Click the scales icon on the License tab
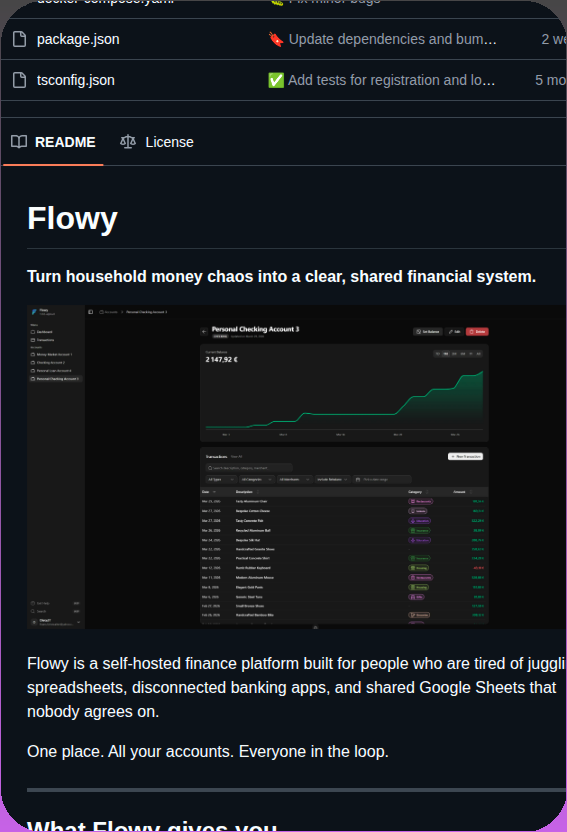 [128, 142]
